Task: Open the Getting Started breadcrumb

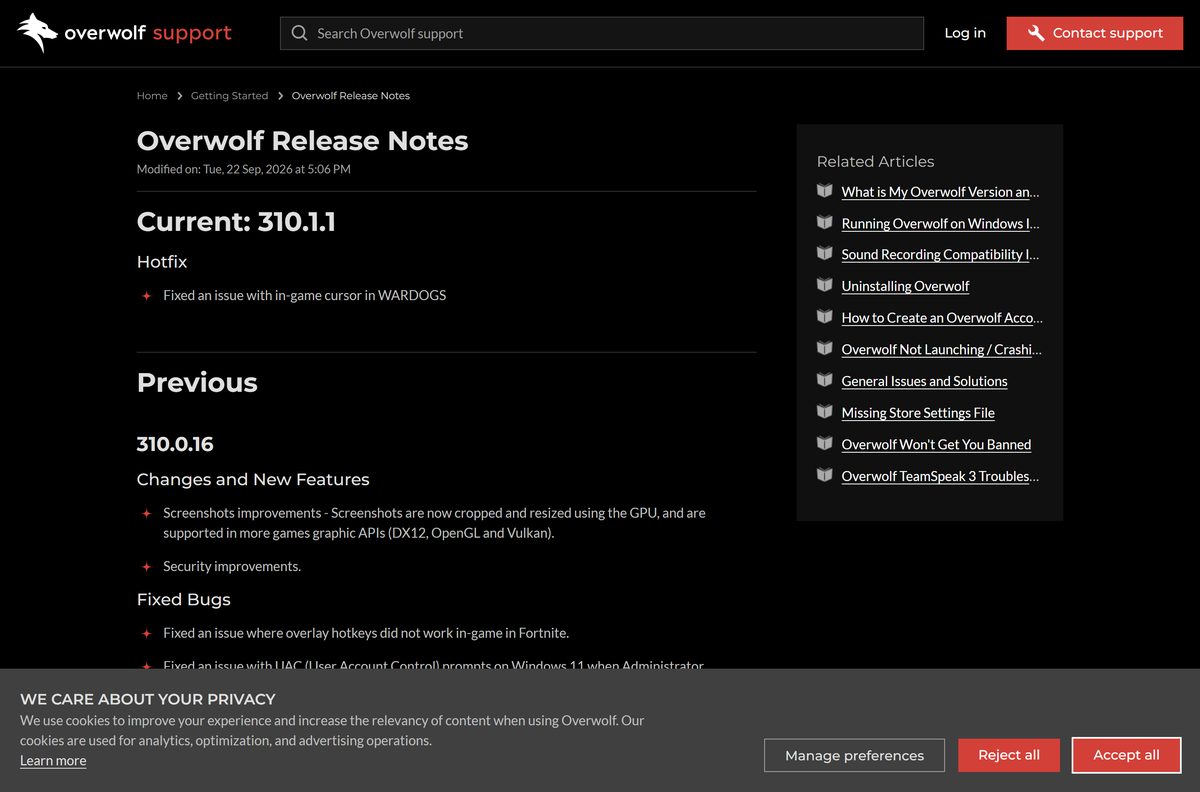Action: point(229,96)
